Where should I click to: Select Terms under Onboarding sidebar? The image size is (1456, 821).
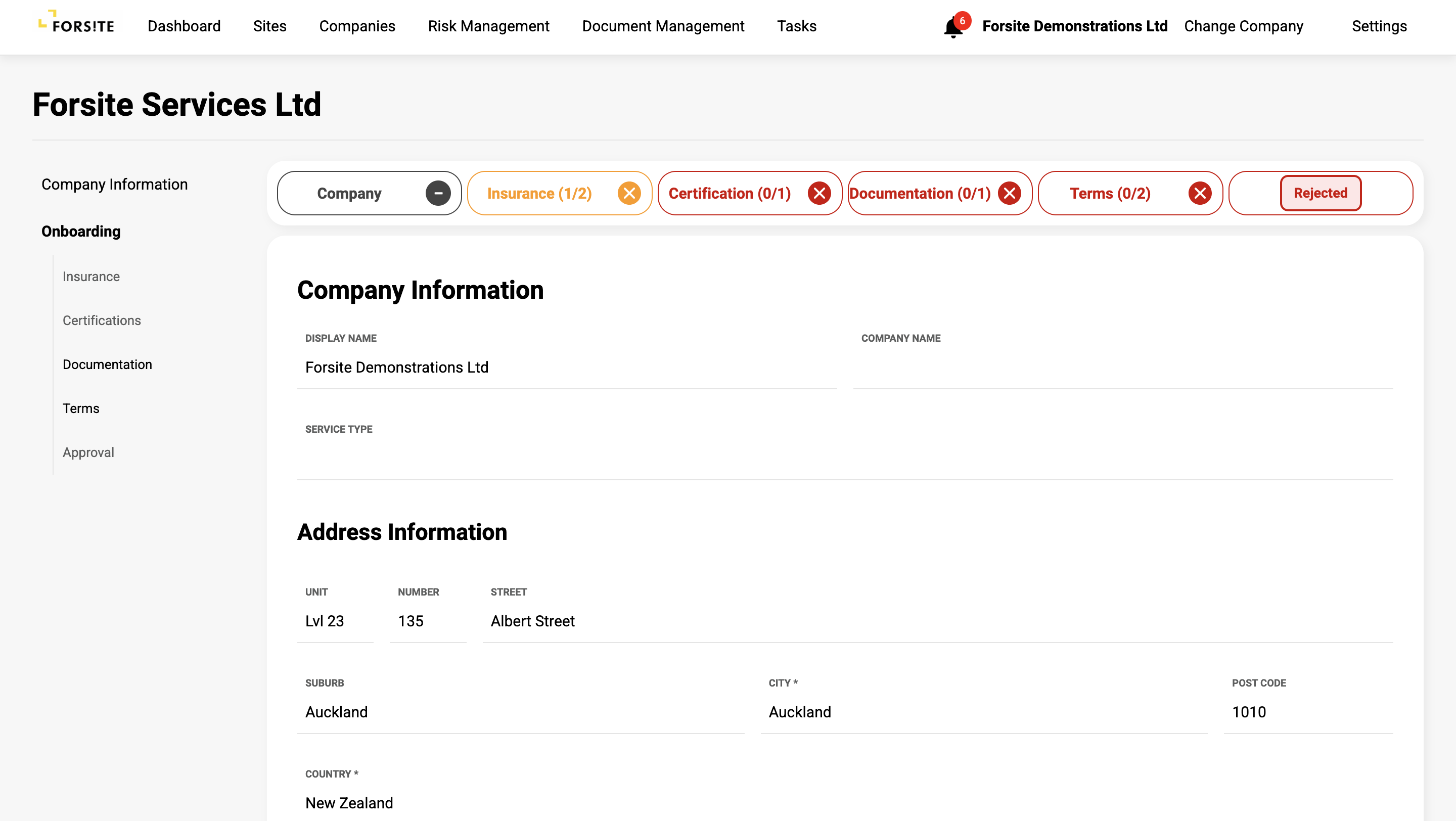pos(81,408)
